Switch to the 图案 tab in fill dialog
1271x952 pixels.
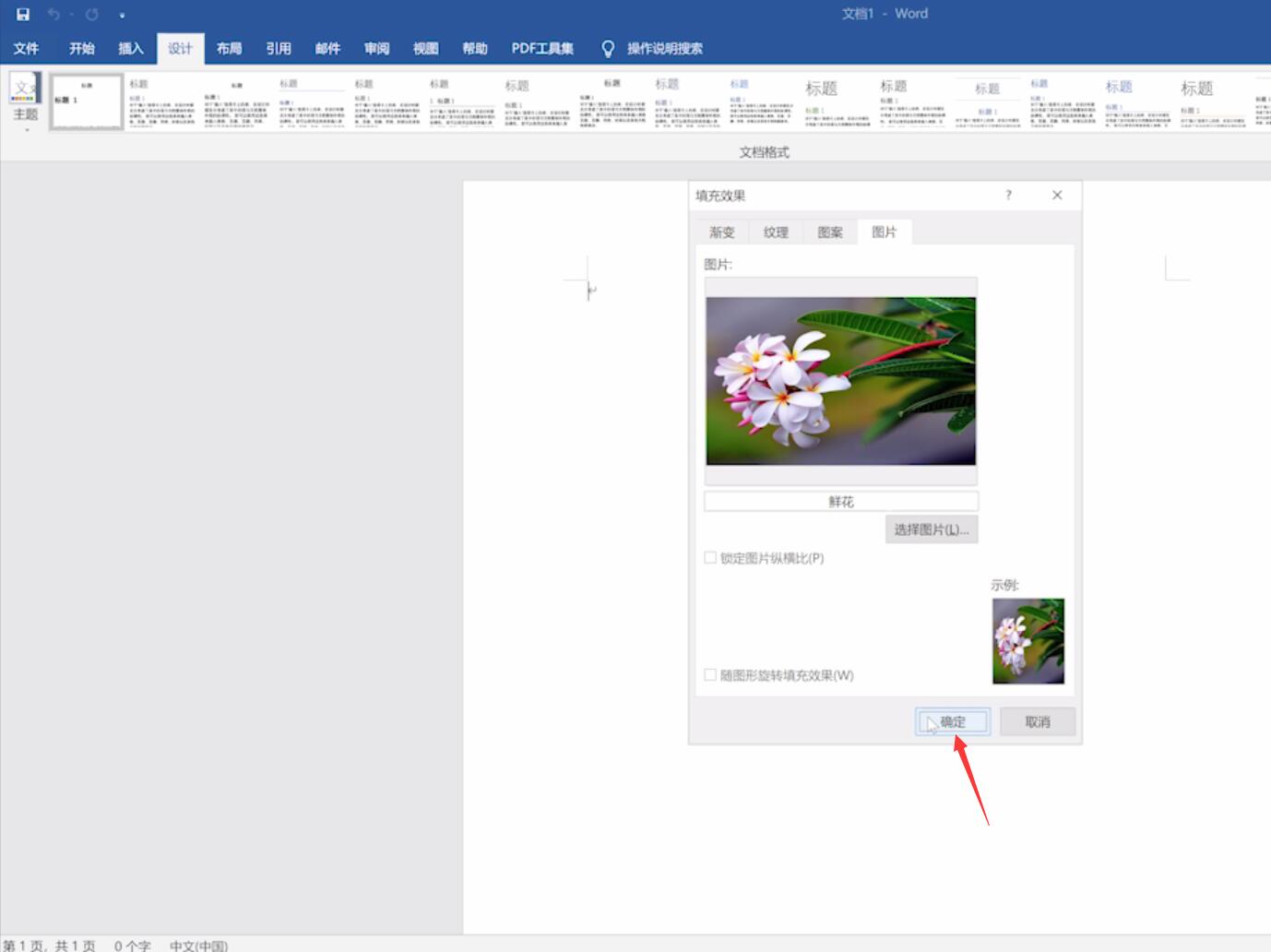[x=830, y=232]
